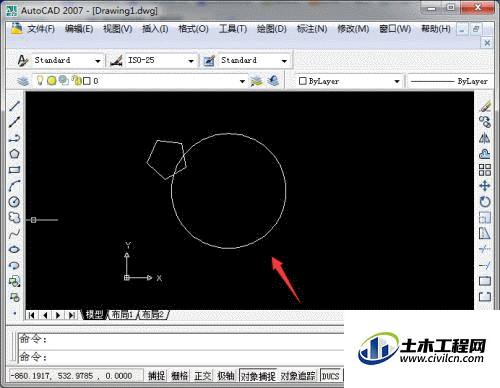Click layer 0 color swatch square

point(87,81)
